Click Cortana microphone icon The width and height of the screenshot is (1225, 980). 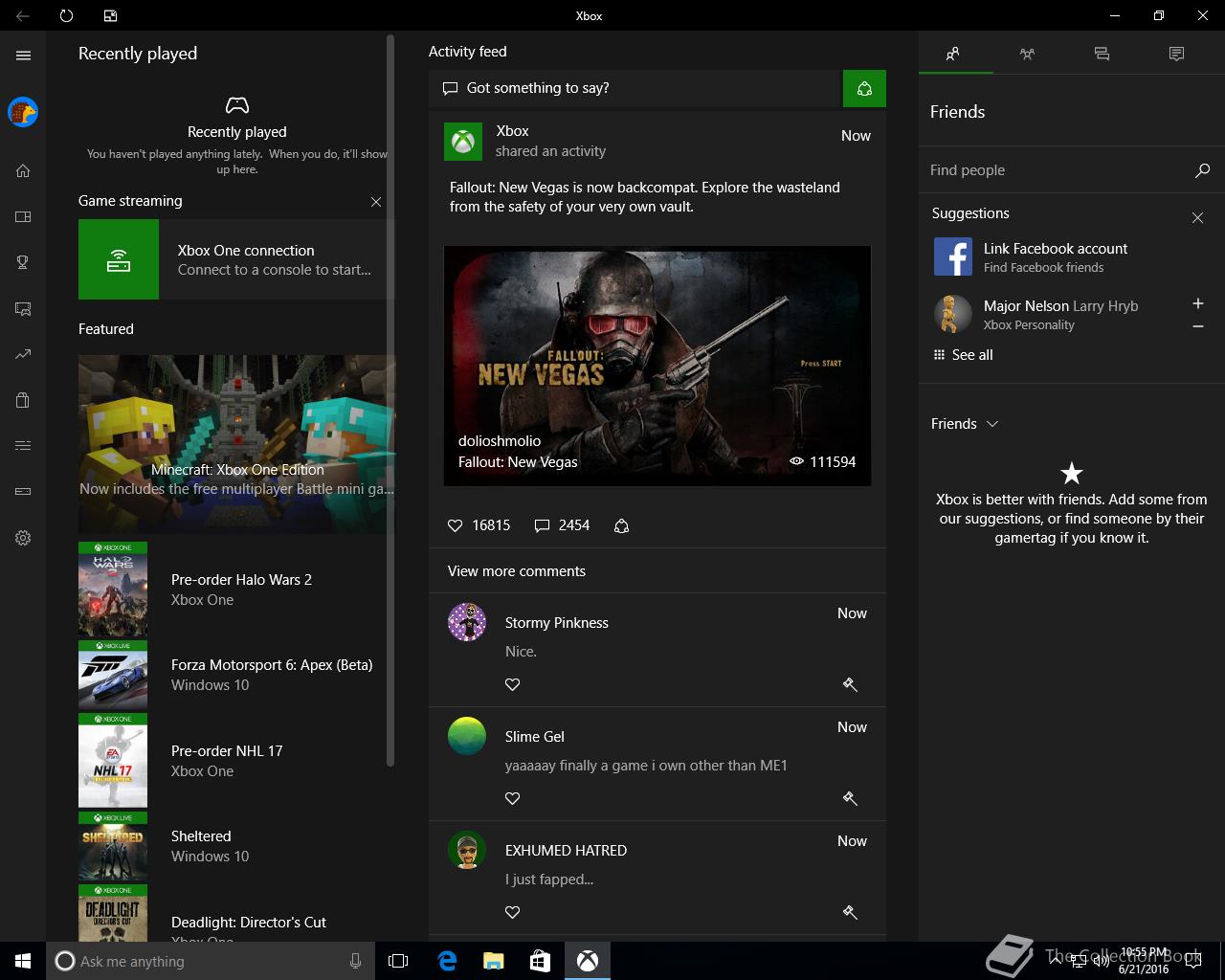[x=356, y=961]
